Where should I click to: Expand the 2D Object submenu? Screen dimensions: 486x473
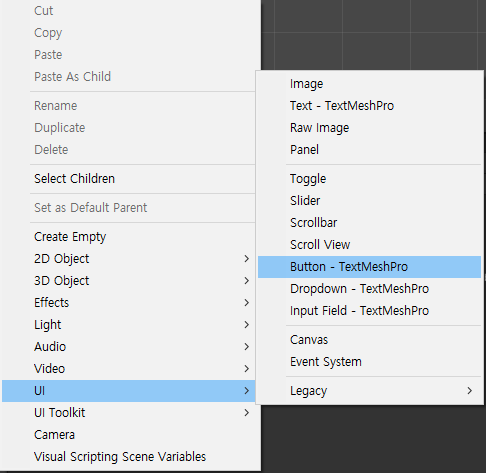[129, 259]
